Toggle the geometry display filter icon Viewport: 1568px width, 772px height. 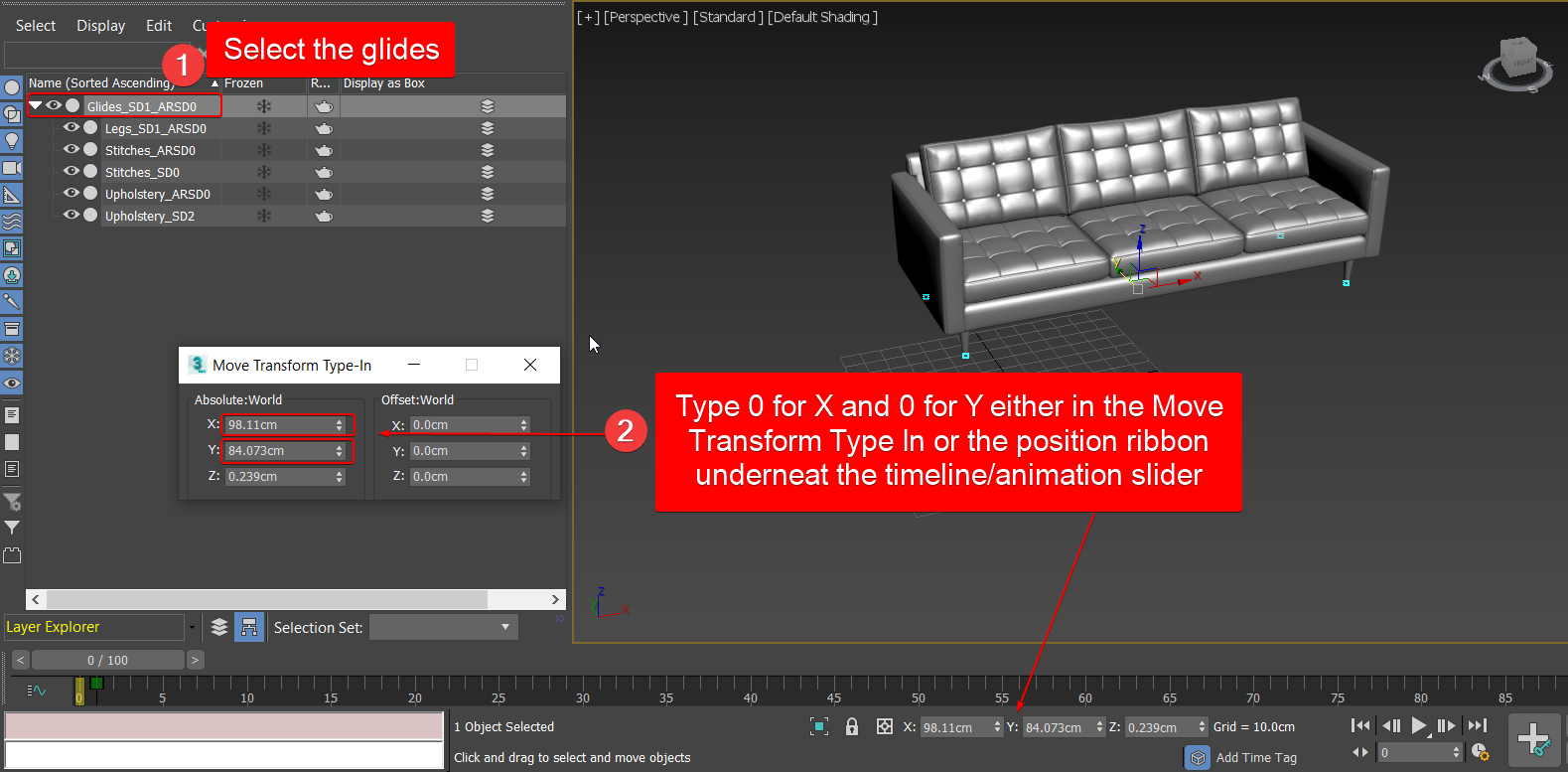click(12, 87)
